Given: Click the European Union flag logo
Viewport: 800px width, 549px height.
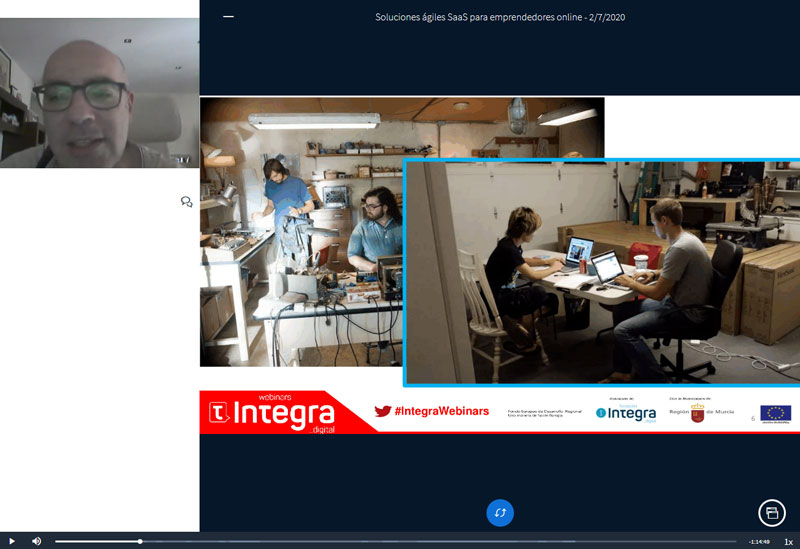Looking at the screenshot, I should click(x=775, y=412).
